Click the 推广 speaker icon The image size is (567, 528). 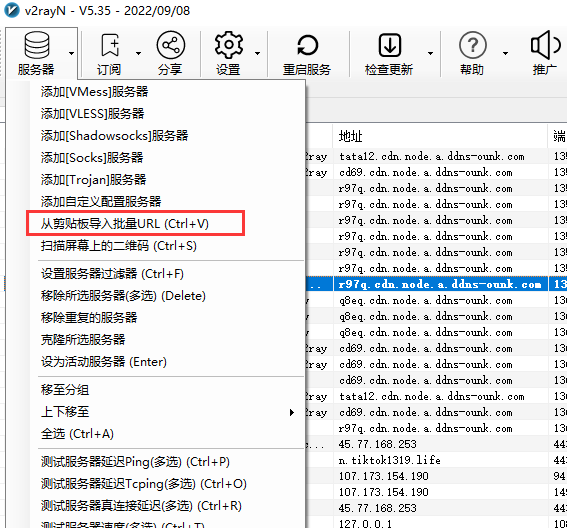(545, 45)
